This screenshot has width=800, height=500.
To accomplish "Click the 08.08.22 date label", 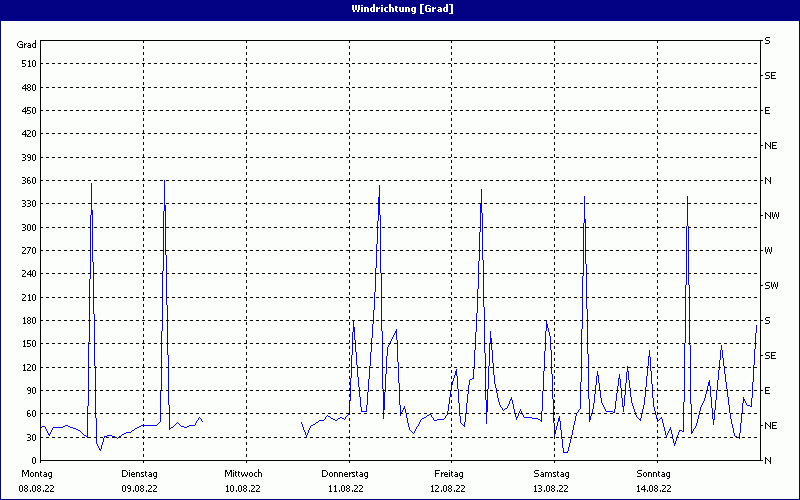I will [x=37, y=489].
